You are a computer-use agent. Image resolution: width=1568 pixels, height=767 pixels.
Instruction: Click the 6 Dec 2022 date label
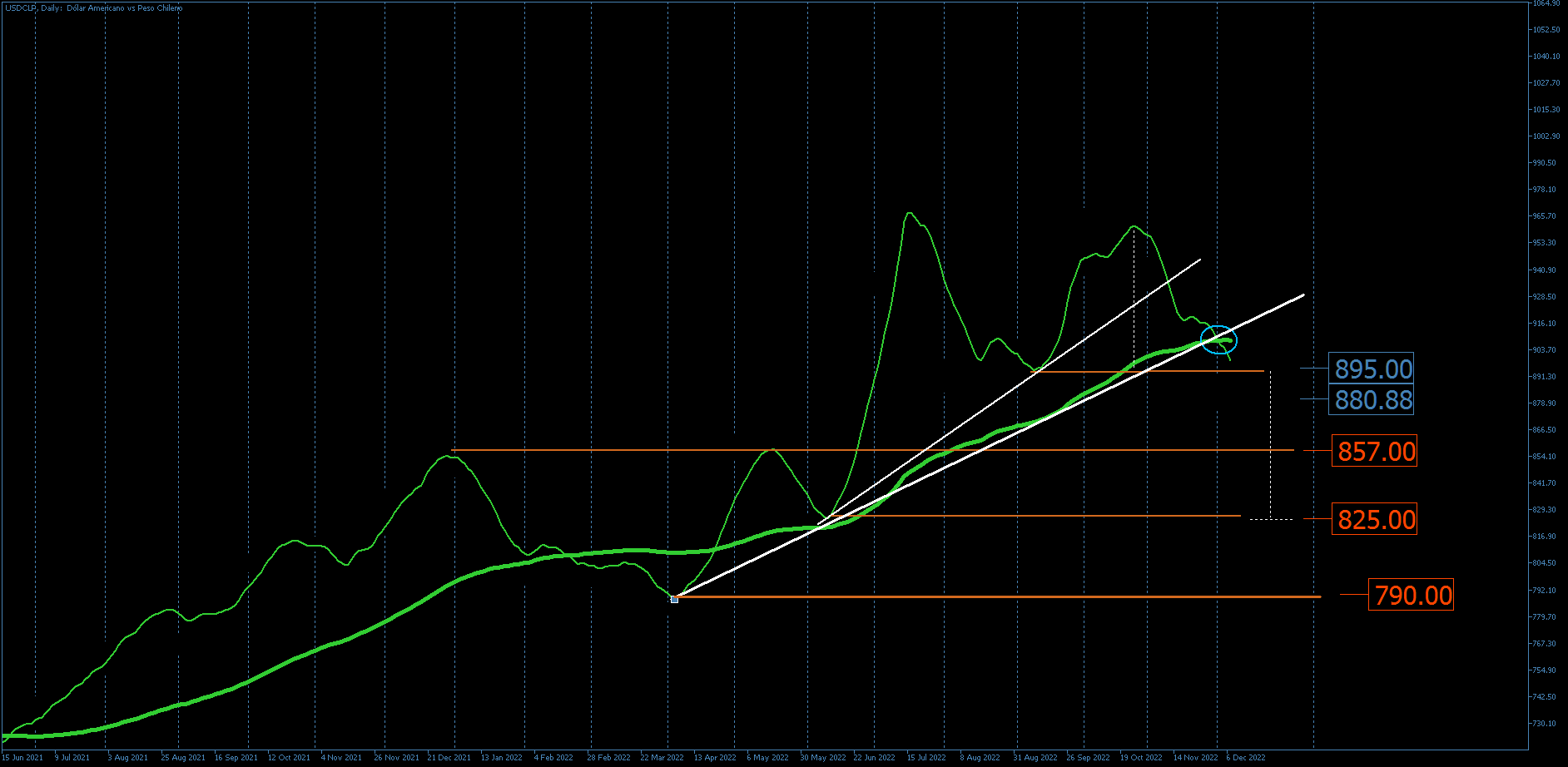[1246, 758]
